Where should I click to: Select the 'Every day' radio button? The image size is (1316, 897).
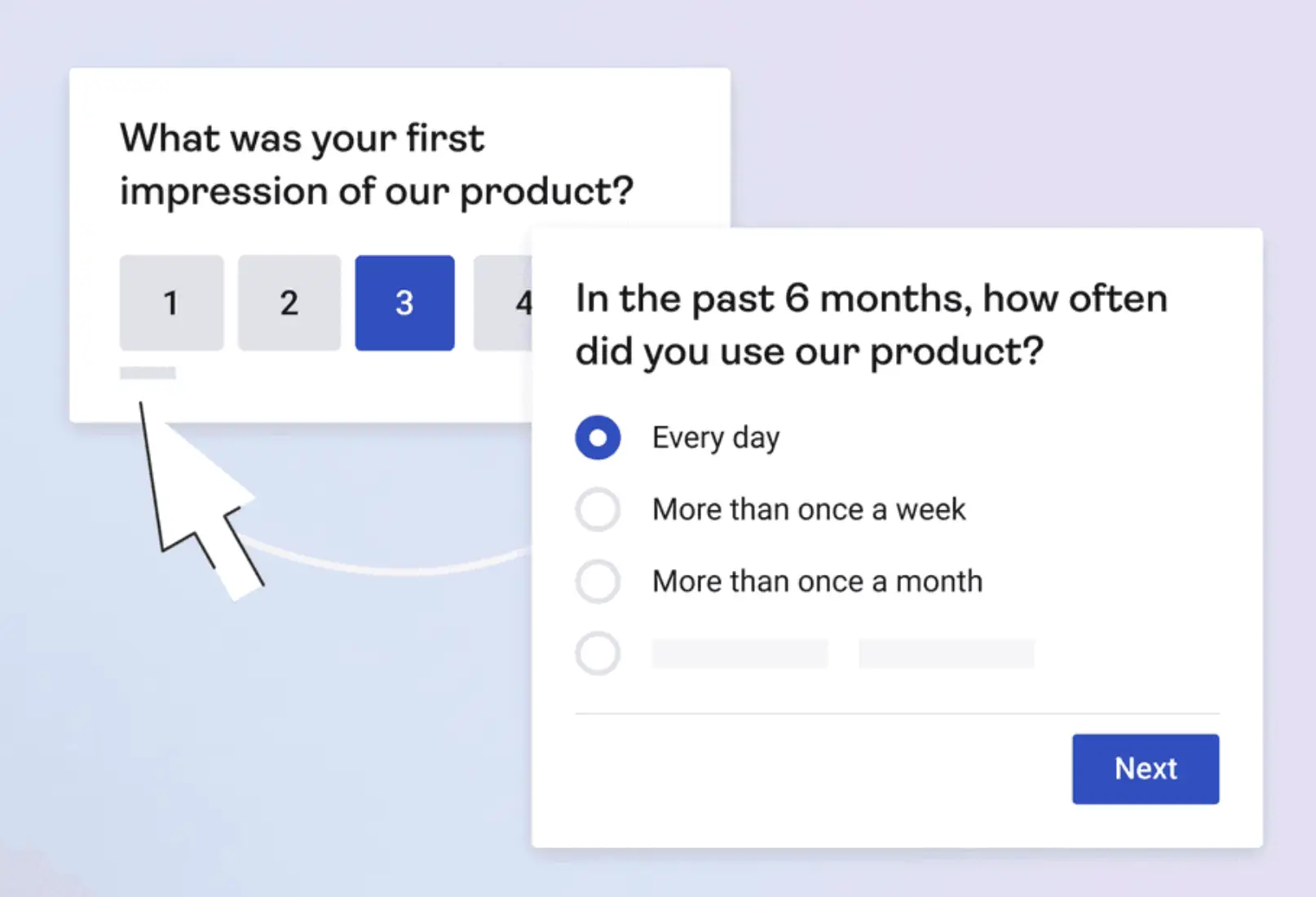pyautogui.click(x=598, y=437)
